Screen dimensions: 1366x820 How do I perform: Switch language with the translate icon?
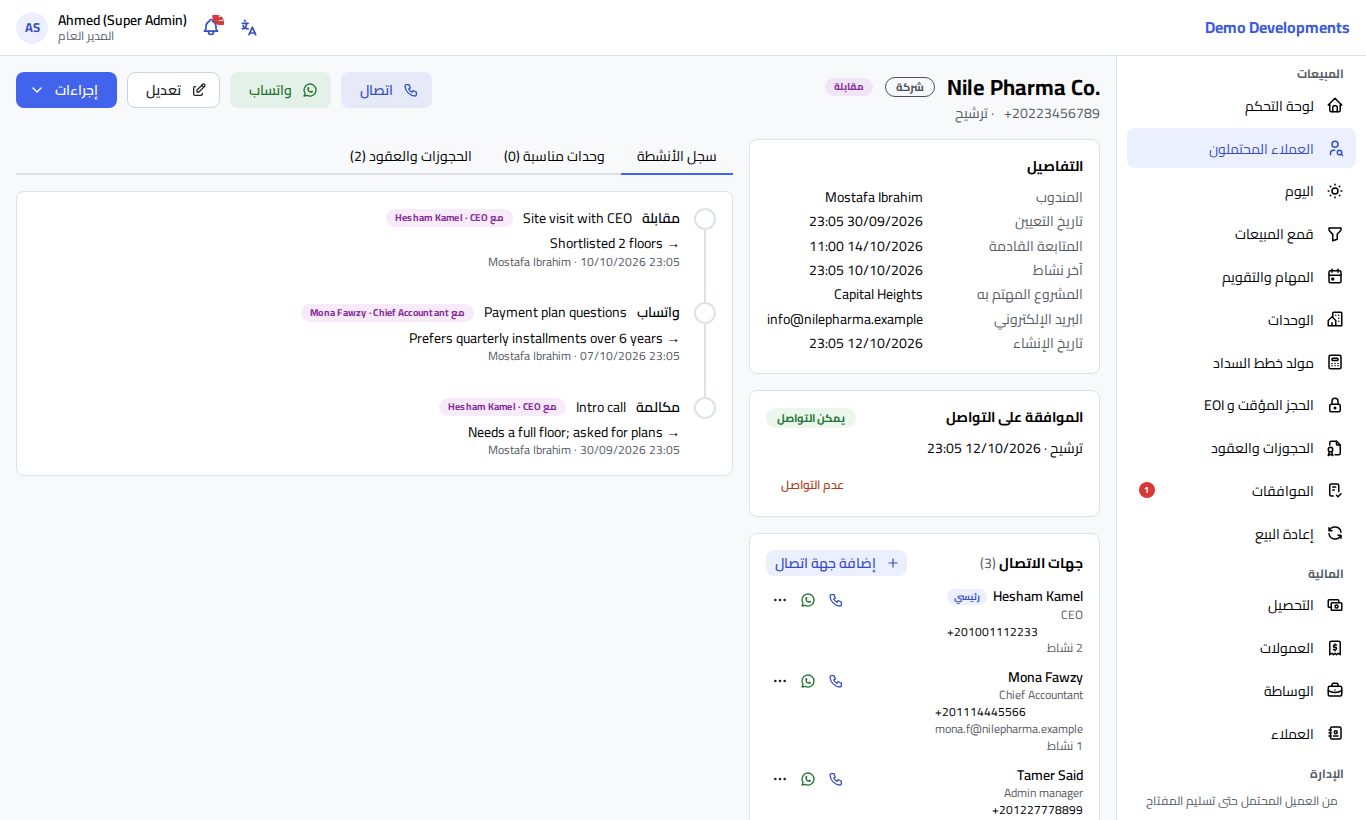pyautogui.click(x=249, y=27)
